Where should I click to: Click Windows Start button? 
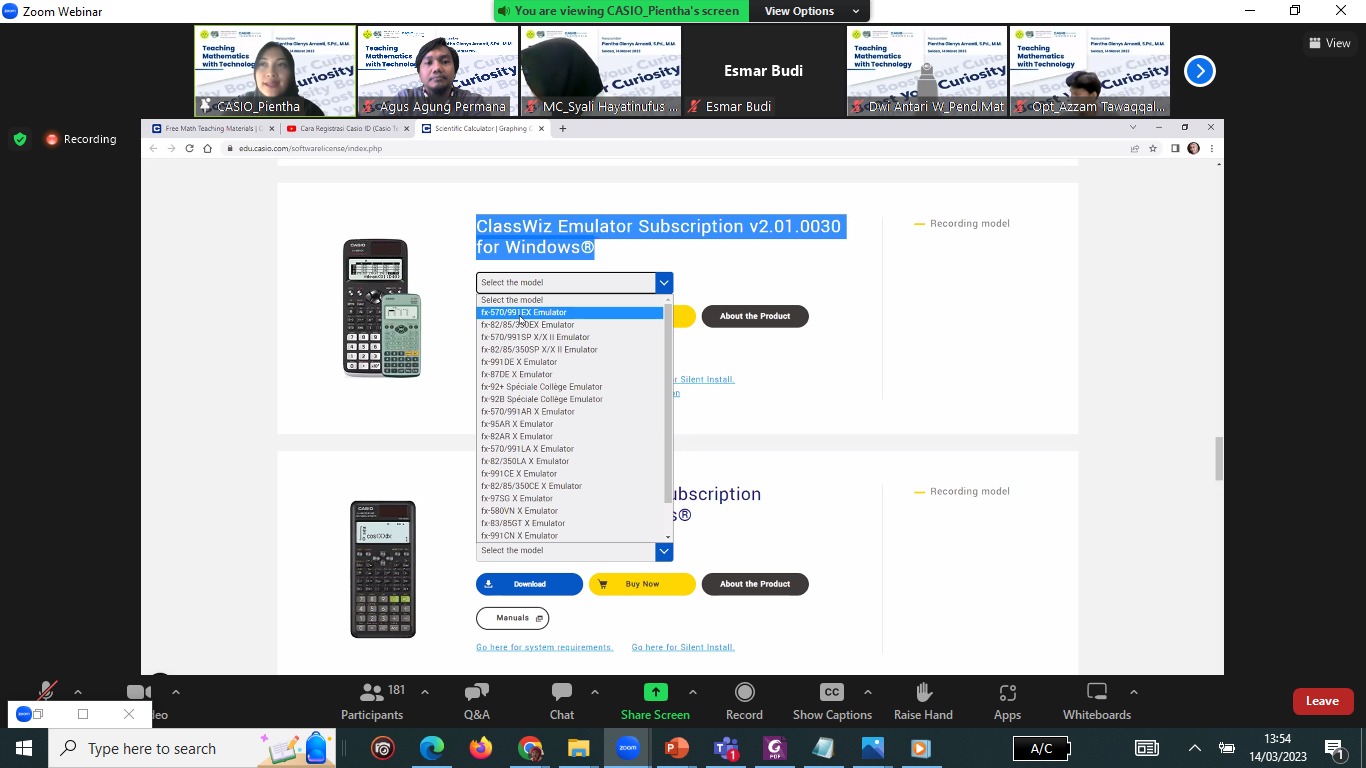click(x=23, y=748)
